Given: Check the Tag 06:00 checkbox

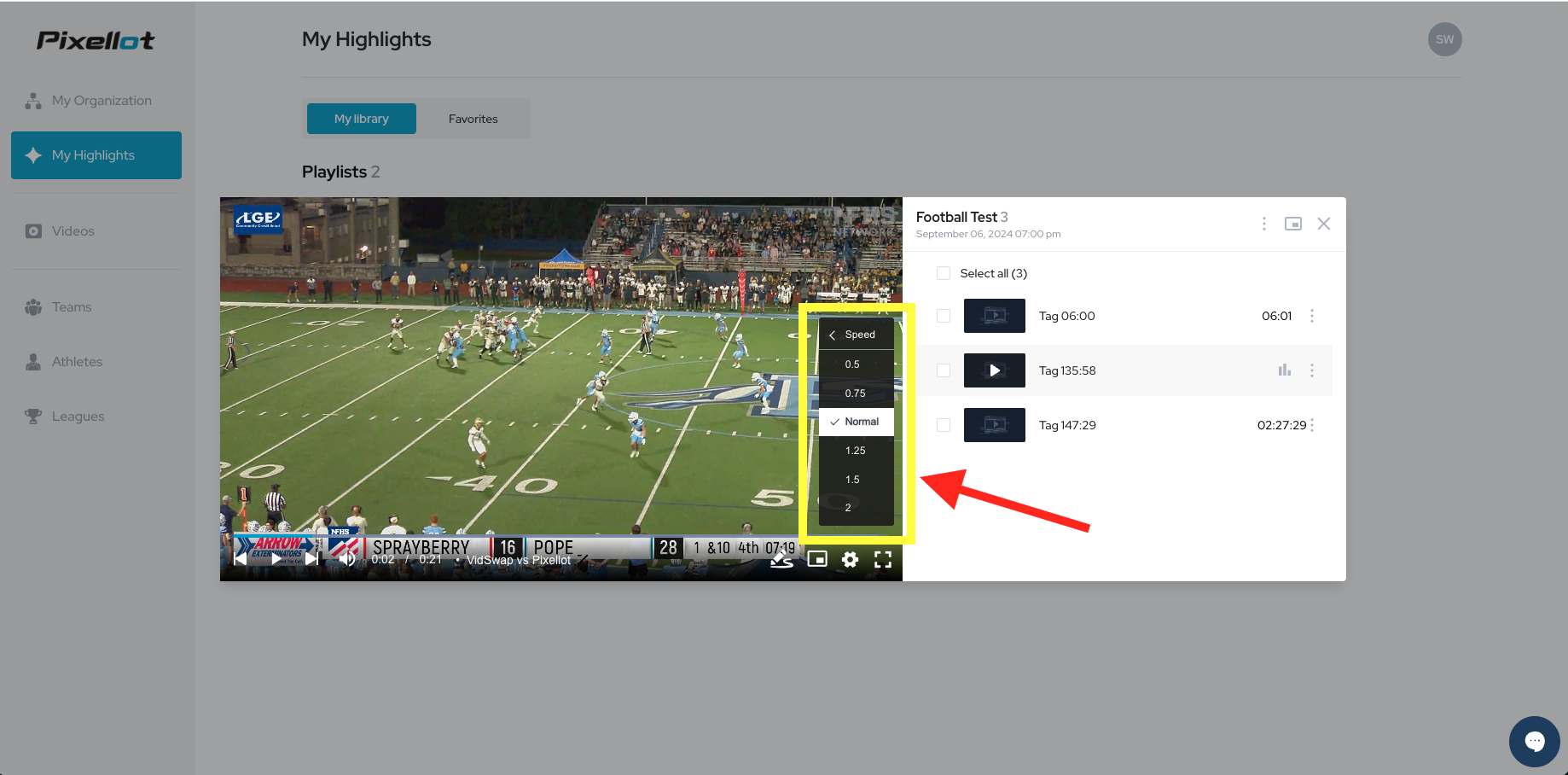Looking at the screenshot, I should (944, 316).
